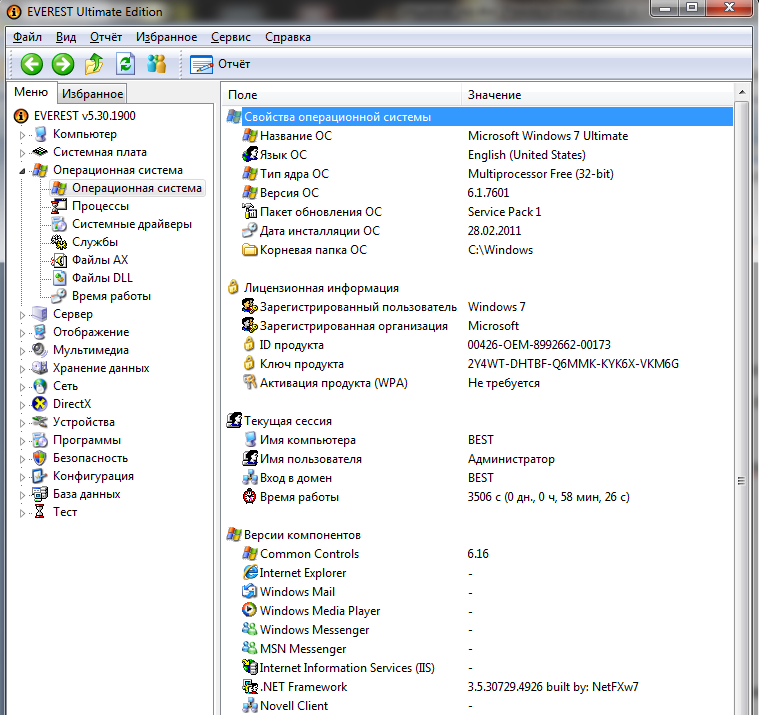Click the Системная плата chip icon
Image resolution: width=759 pixels, height=715 pixels.
click(40, 152)
